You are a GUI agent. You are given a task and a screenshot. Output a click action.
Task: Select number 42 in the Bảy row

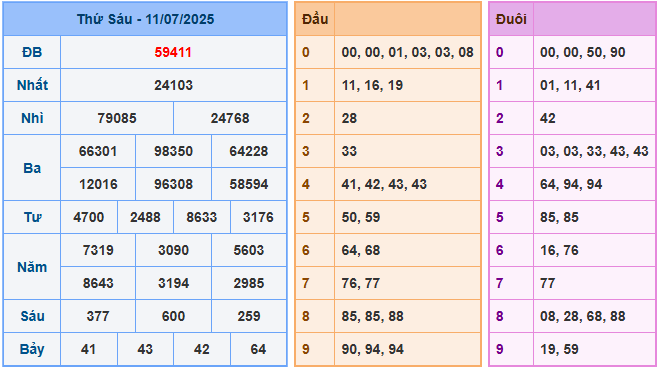202,349
